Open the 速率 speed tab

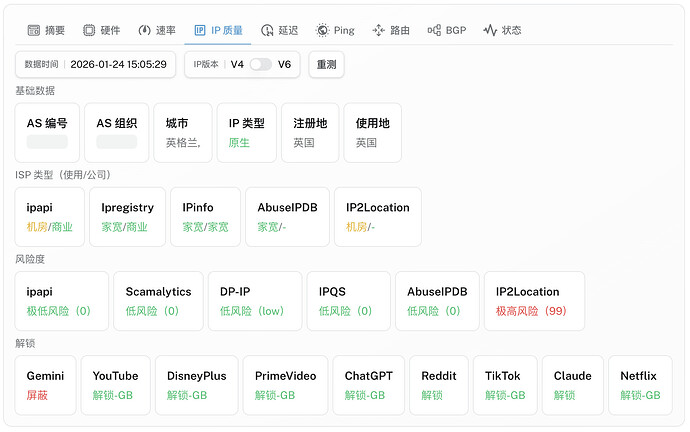pos(157,30)
